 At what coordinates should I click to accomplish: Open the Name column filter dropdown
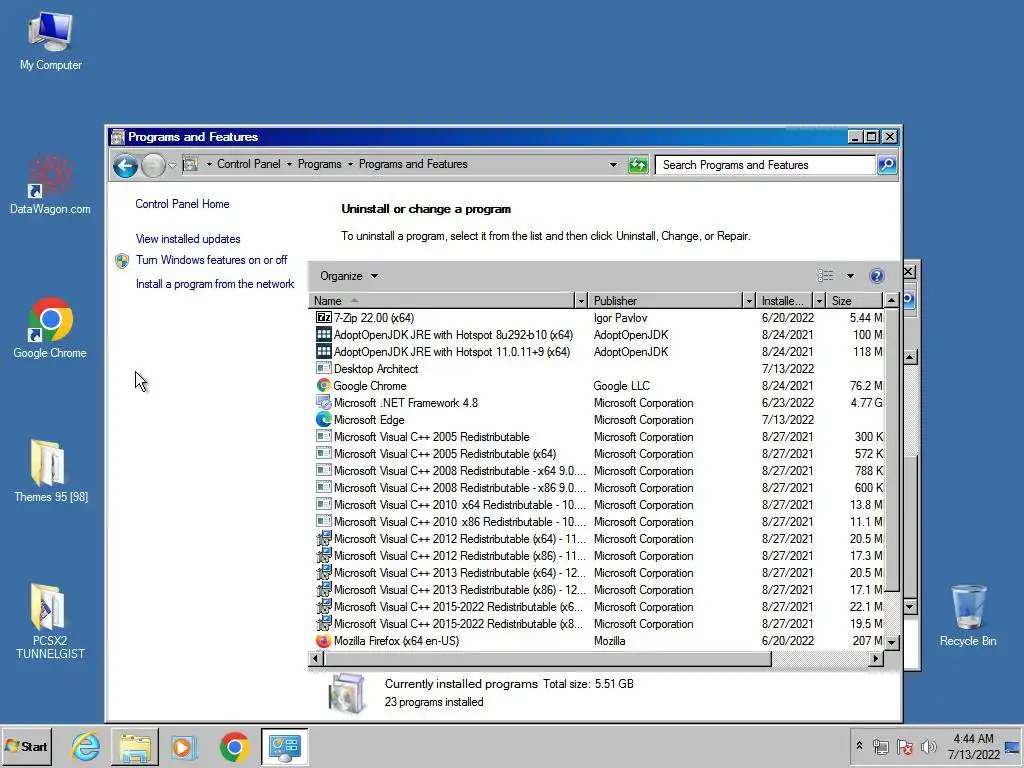point(581,300)
